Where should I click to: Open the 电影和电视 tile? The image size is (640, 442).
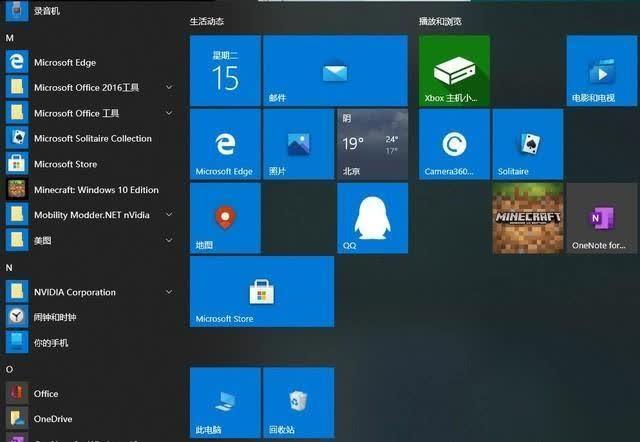(602, 71)
